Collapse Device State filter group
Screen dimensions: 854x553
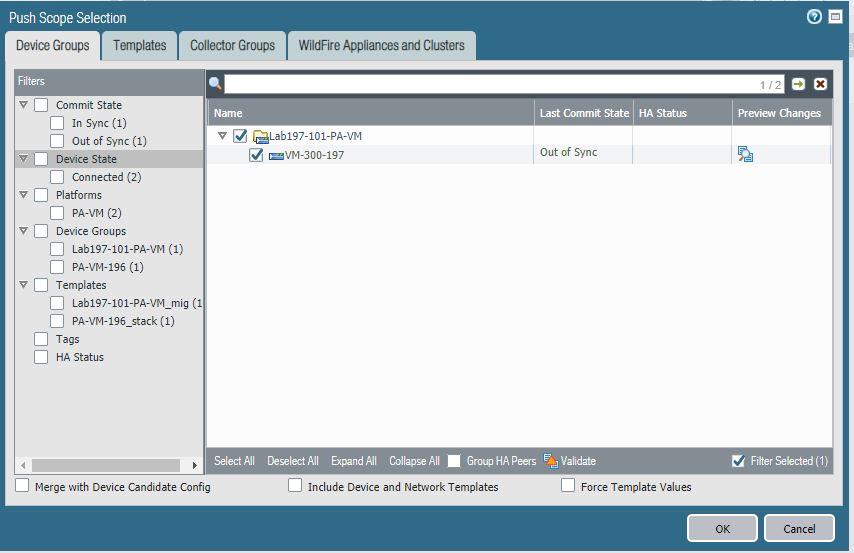[x=23, y=159]
